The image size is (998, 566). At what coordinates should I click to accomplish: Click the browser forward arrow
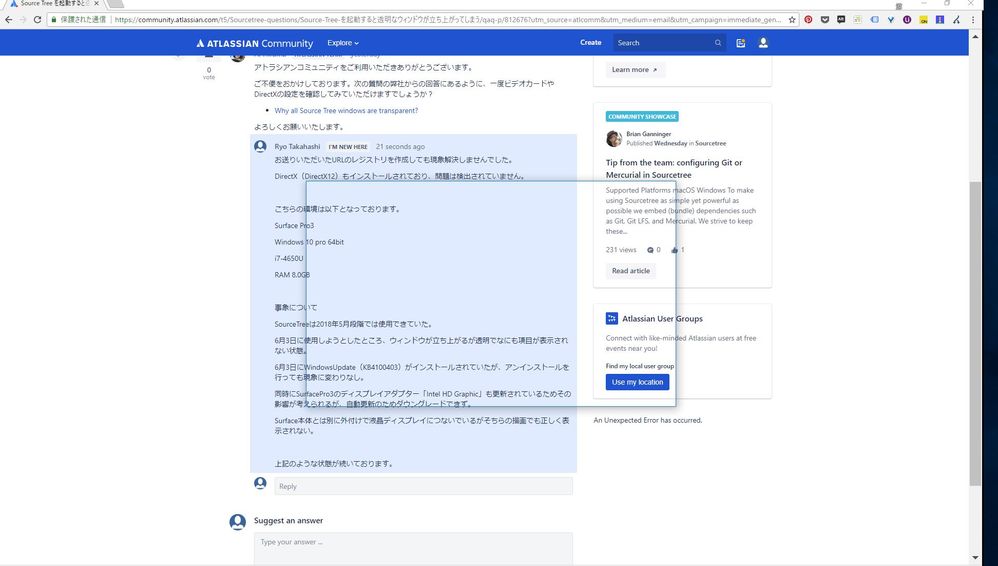click(x=23, y=20)
